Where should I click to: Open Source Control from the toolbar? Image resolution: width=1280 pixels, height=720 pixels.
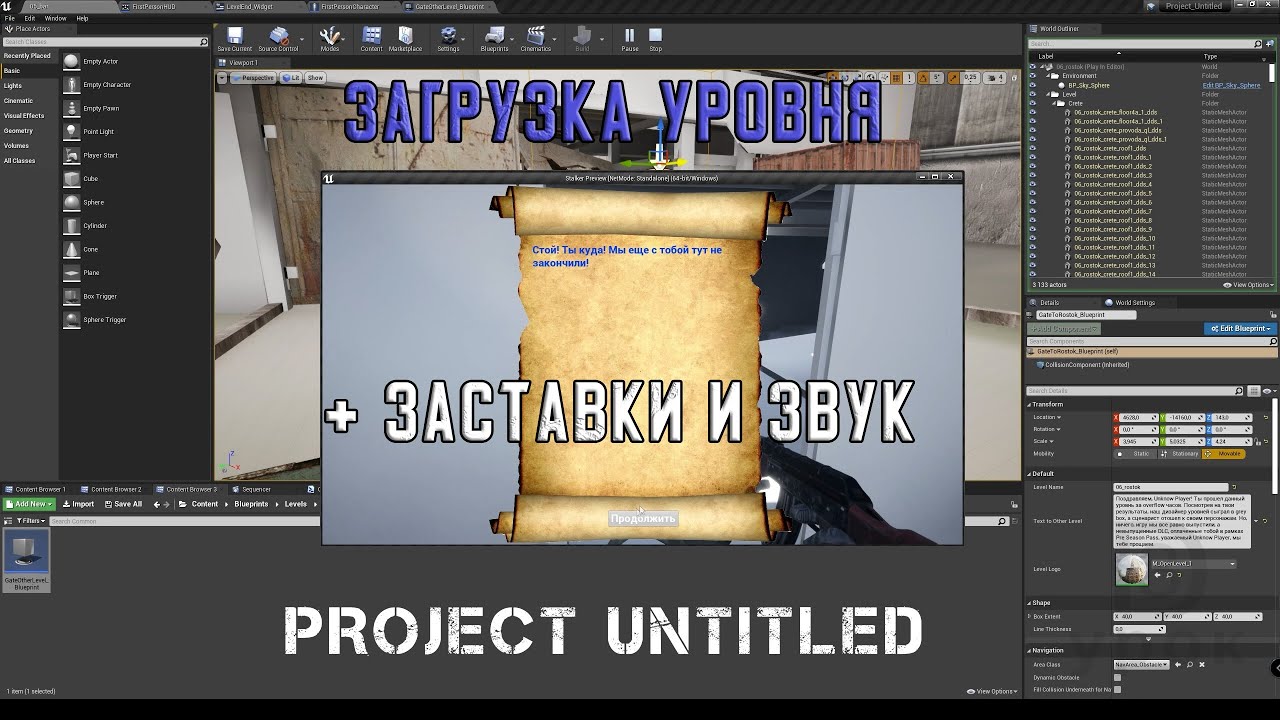[278, 38]
